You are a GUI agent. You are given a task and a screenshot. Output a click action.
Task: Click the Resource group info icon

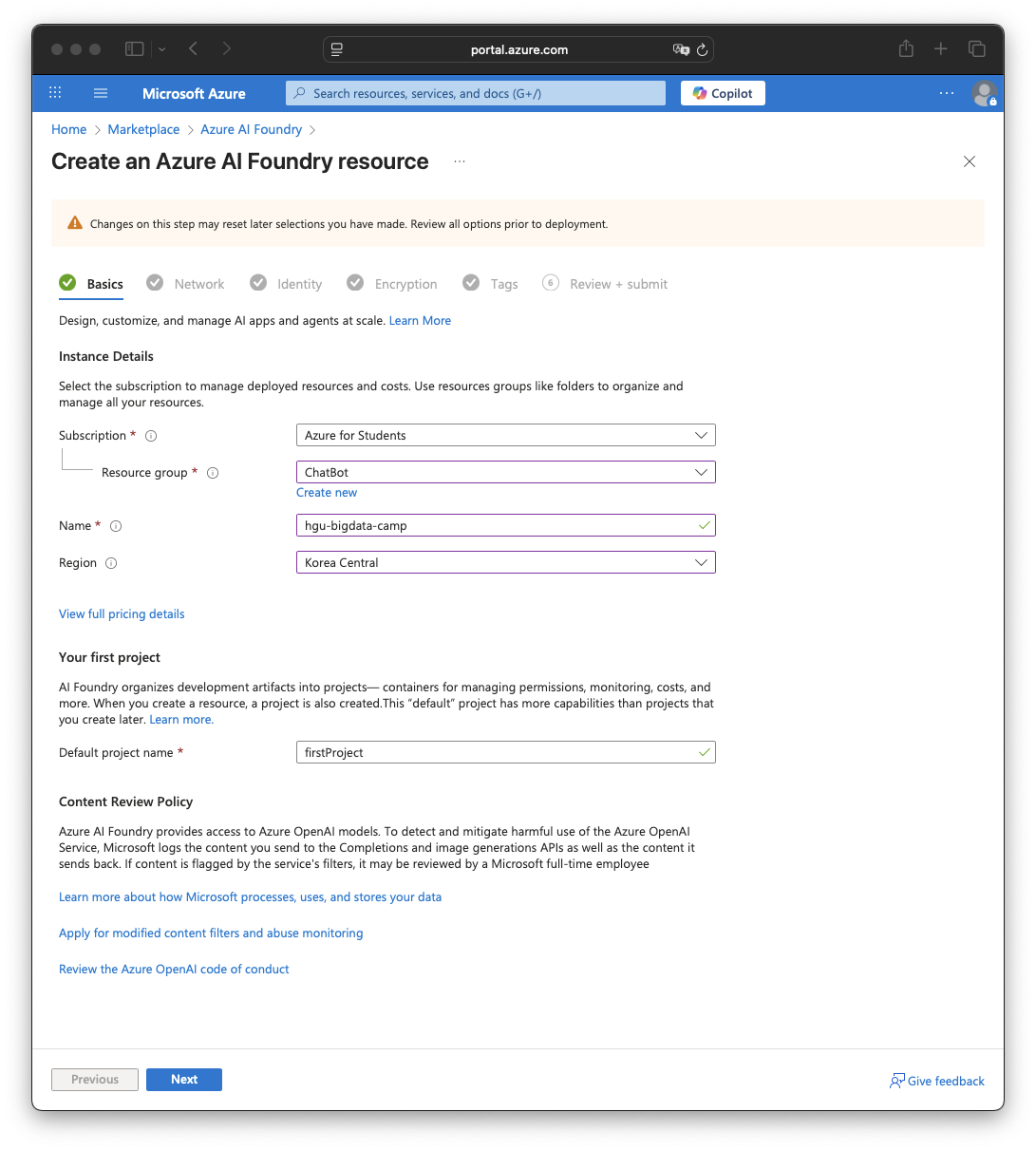coord(213,473)
